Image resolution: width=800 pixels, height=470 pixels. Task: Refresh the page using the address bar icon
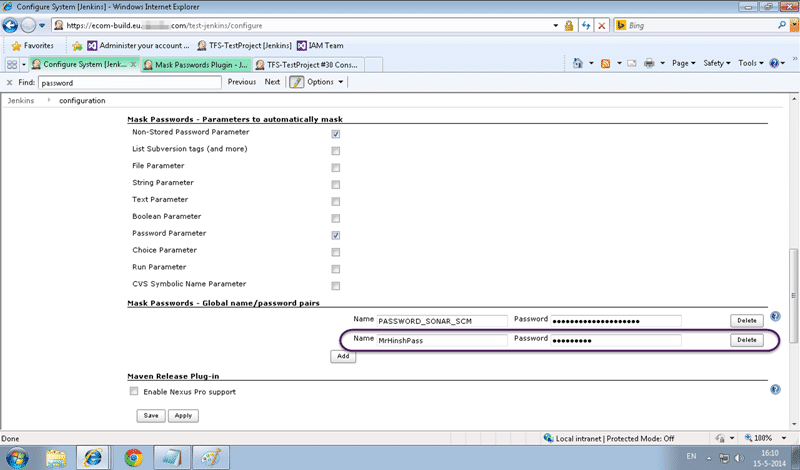tap(586, 26)
